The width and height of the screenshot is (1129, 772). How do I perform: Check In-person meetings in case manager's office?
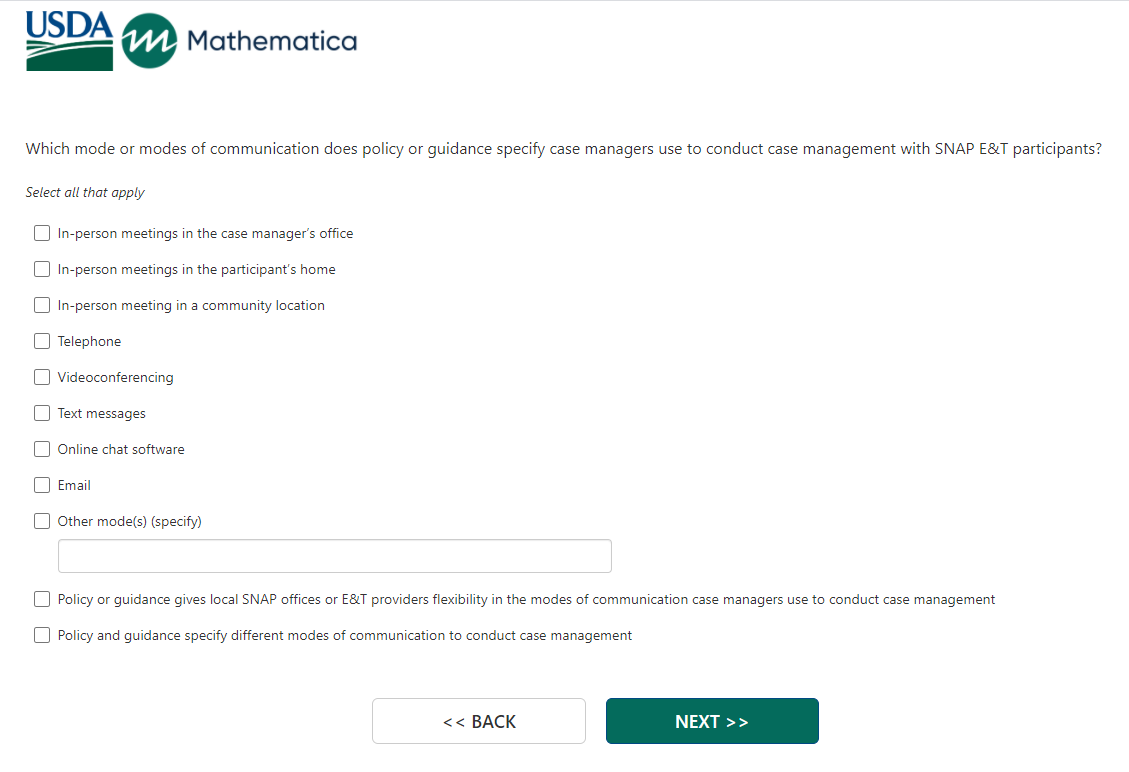click(42, 234)
